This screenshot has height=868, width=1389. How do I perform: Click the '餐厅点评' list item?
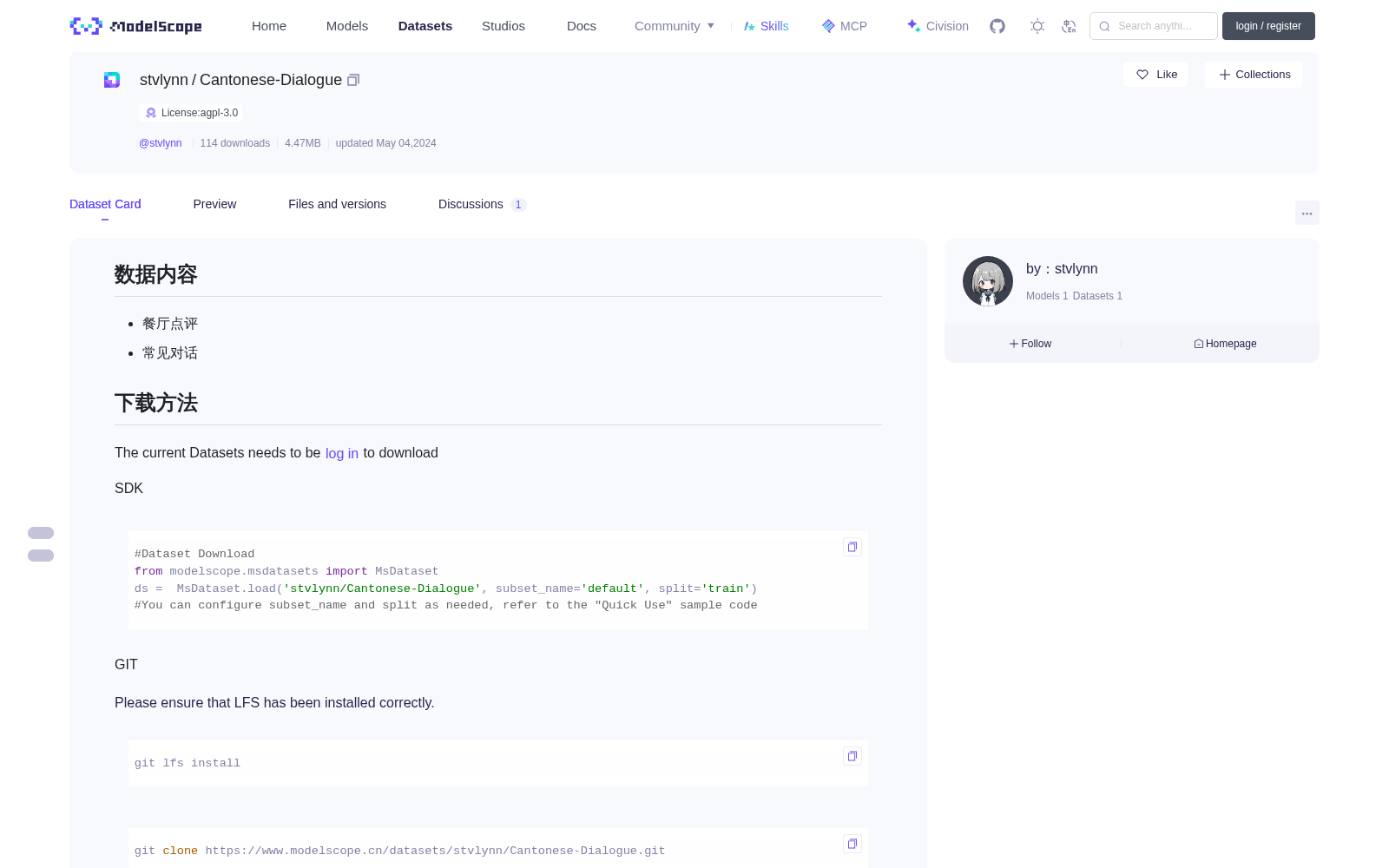click(170, 324)
